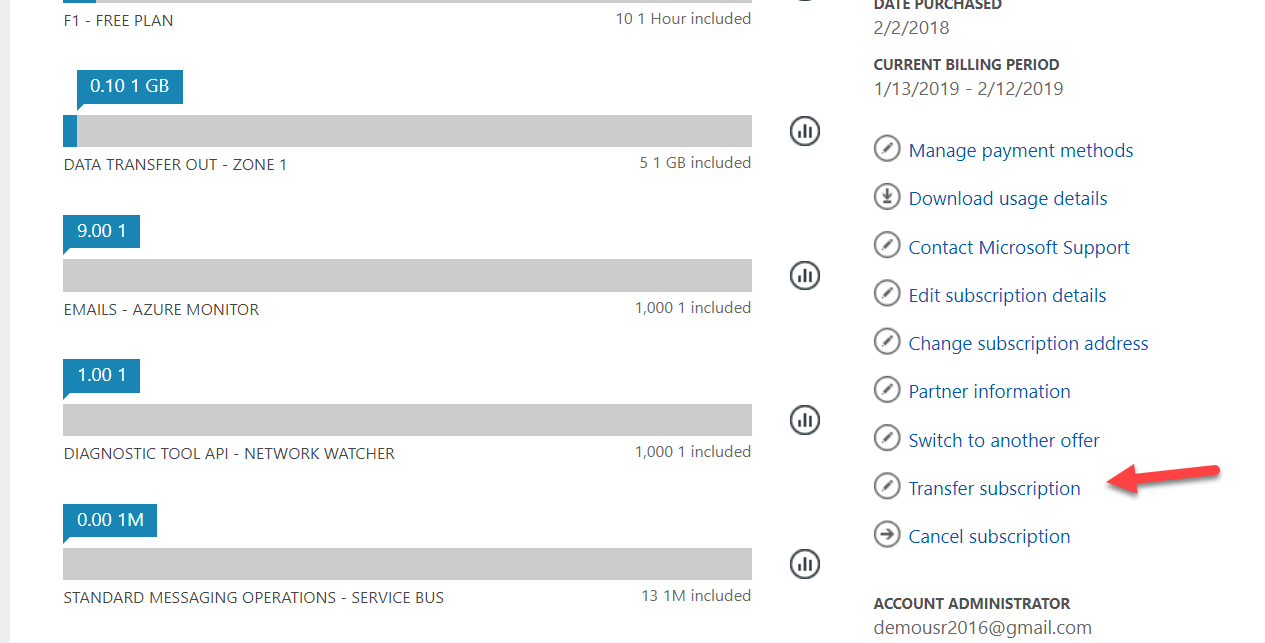The image size is (1265, 643).
Task: Open usage chart for Emails - Azure Monitor
Action: click(805, 275)
